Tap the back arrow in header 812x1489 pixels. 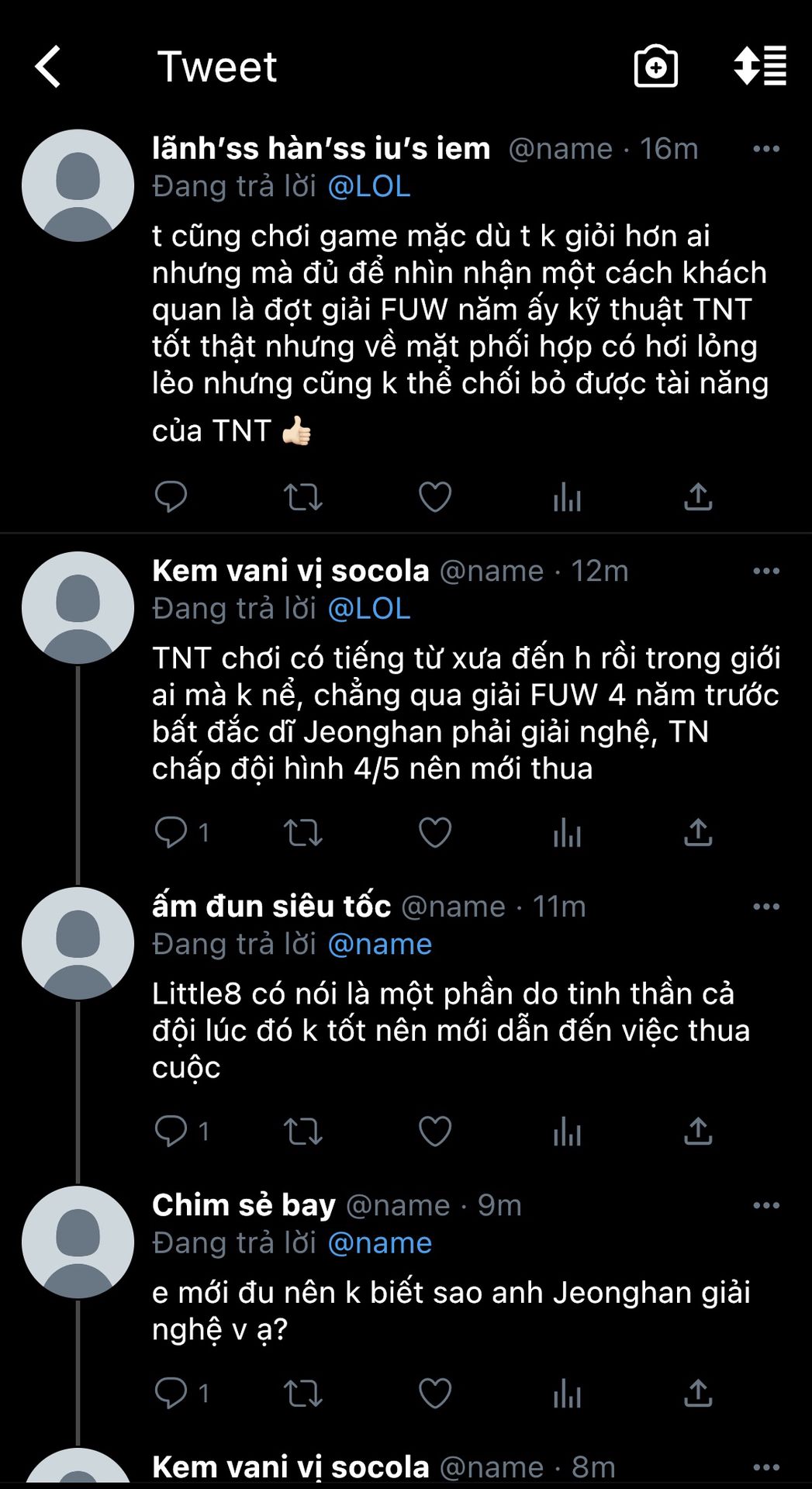[x=48, y=66]
